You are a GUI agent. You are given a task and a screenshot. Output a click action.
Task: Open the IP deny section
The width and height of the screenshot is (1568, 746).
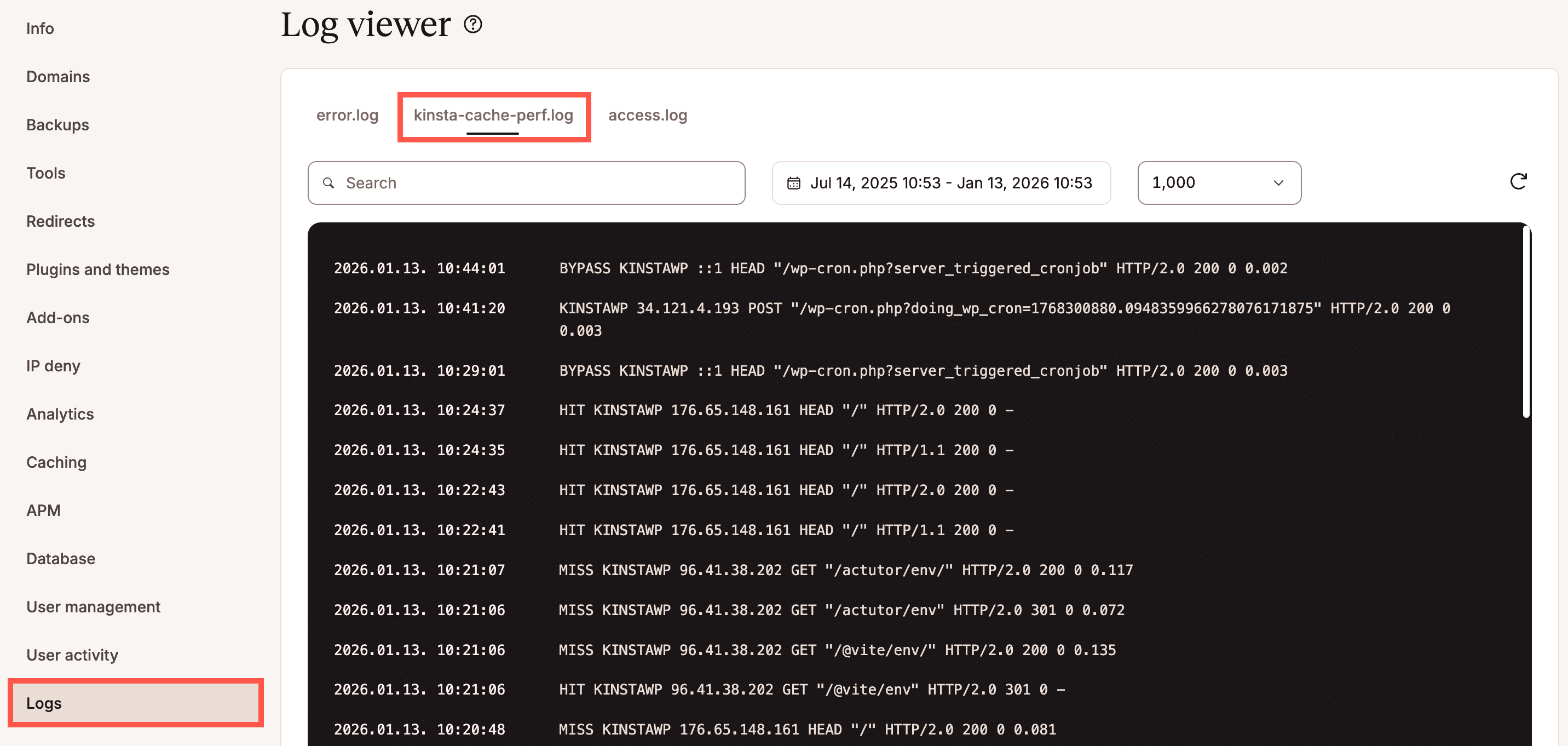pyautogui.click(x=53, y=366)
